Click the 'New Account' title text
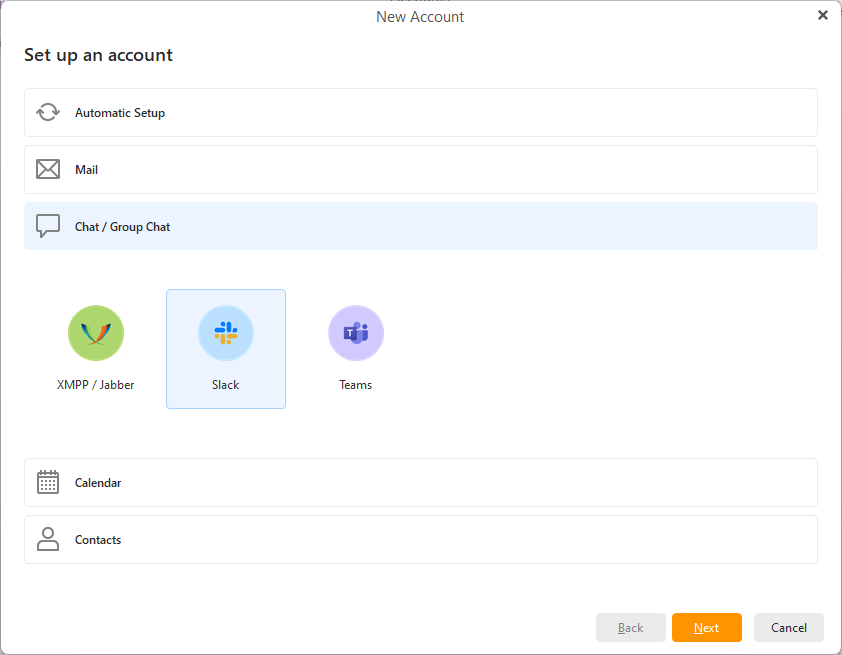 coord(420,17)
